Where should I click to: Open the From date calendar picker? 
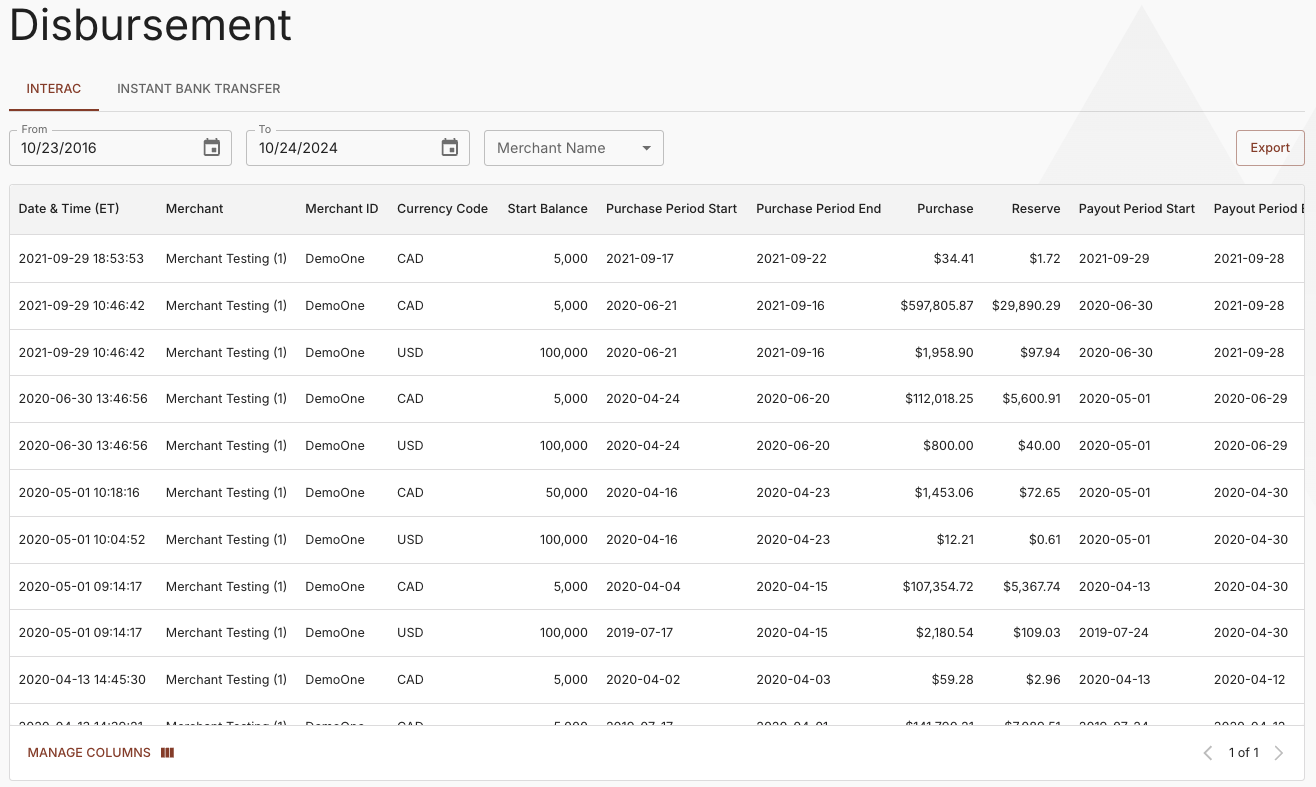(x=211, y=146)
